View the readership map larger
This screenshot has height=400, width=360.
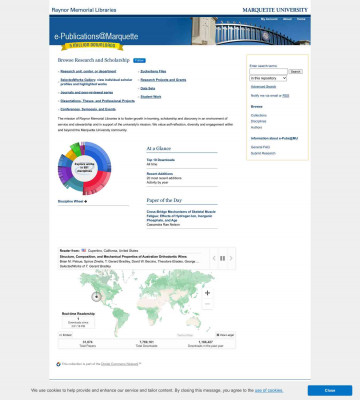point(225,335)
